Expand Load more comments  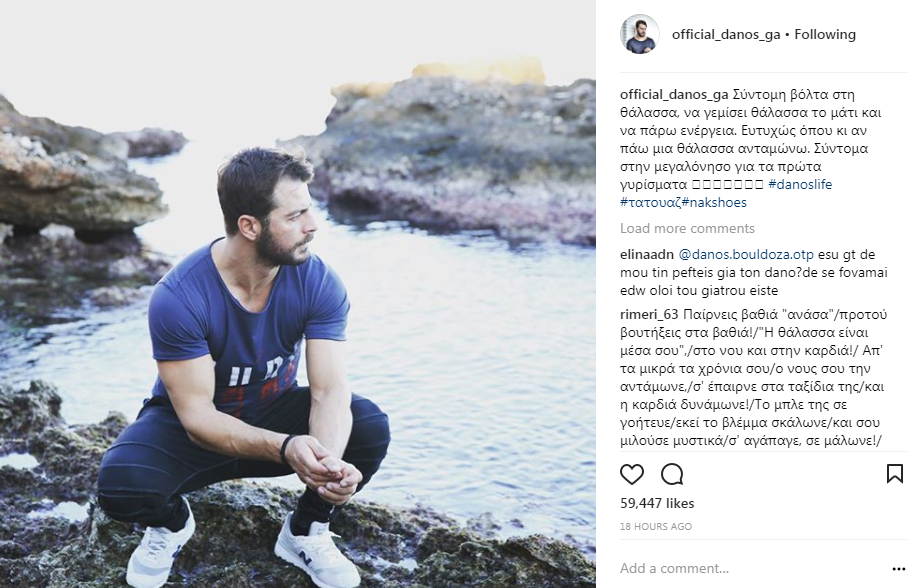point(687,228)
